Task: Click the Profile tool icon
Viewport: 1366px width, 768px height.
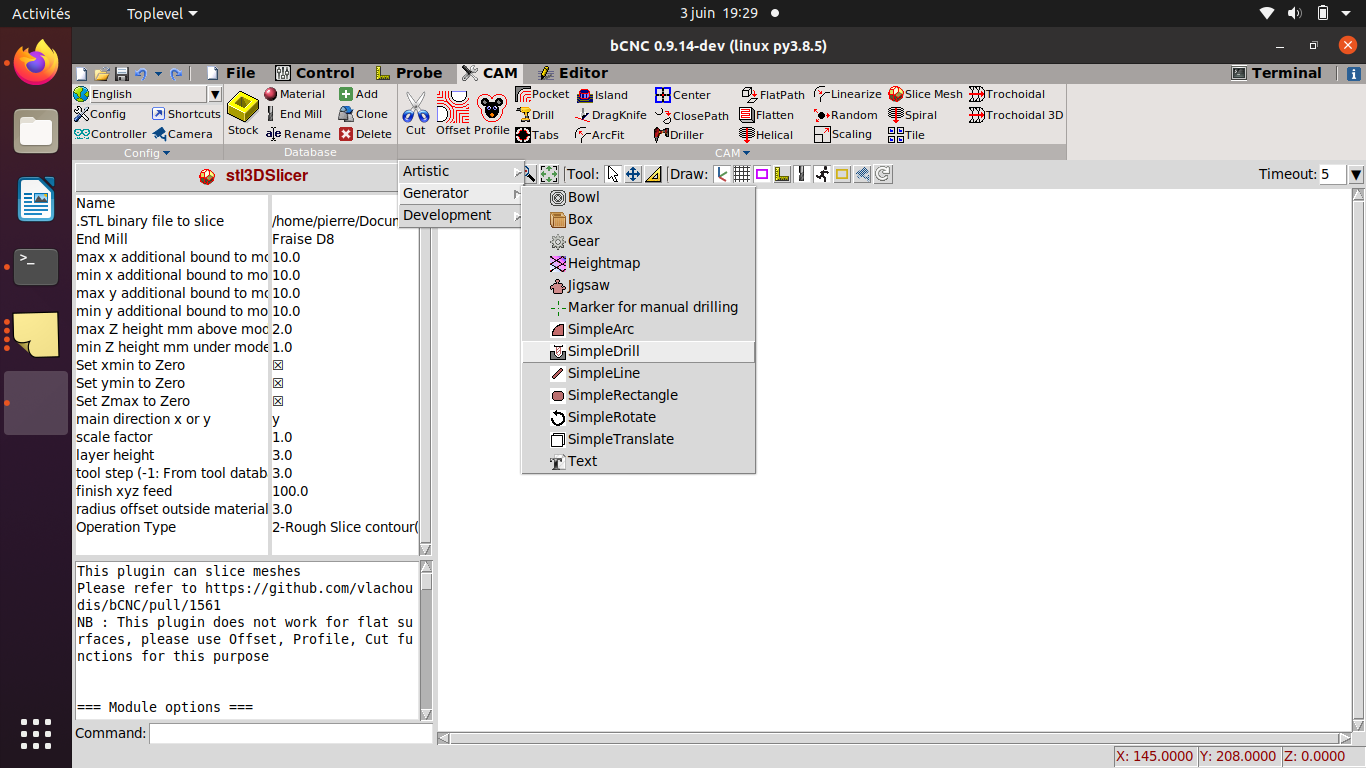Action: (491, 110)
